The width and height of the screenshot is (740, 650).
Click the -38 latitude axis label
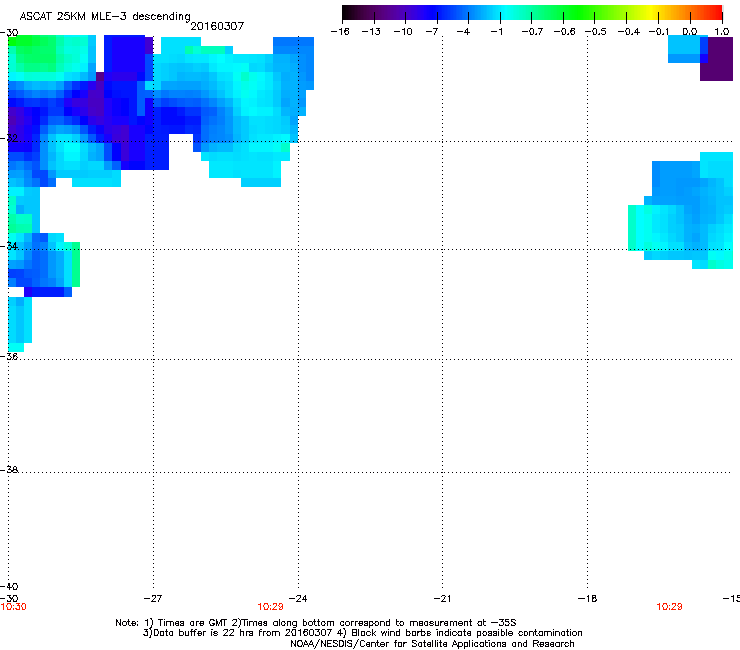(x=9, y=470)
